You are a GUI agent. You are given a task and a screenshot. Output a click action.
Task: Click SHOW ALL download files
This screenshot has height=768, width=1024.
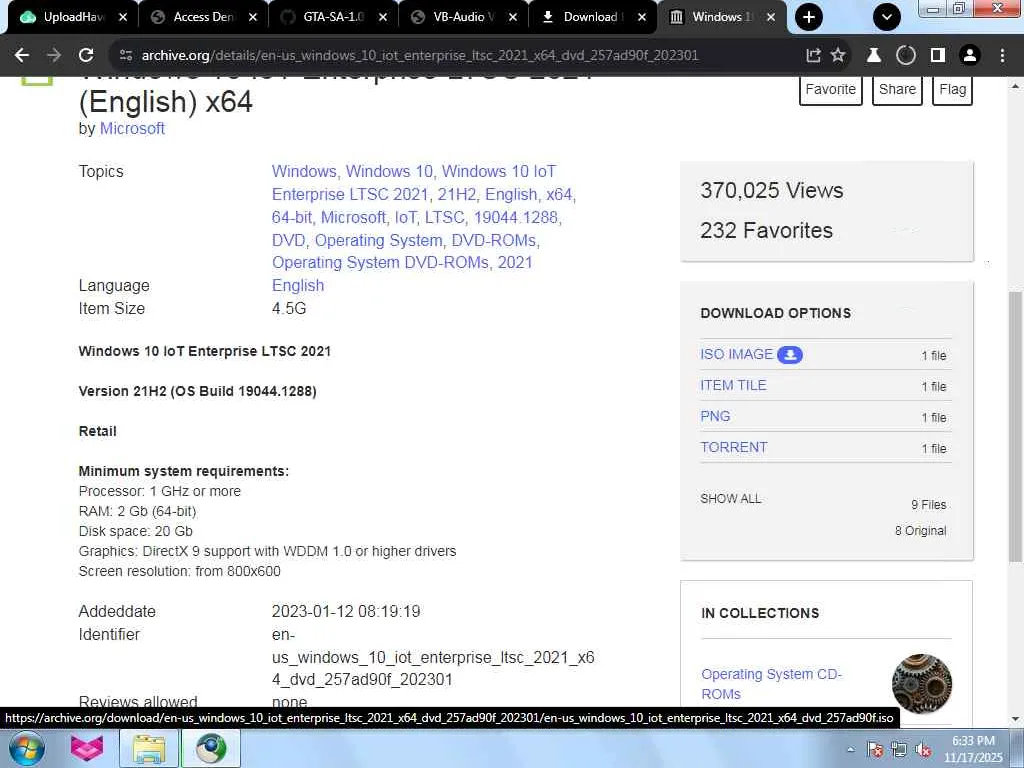pos(731,499)
